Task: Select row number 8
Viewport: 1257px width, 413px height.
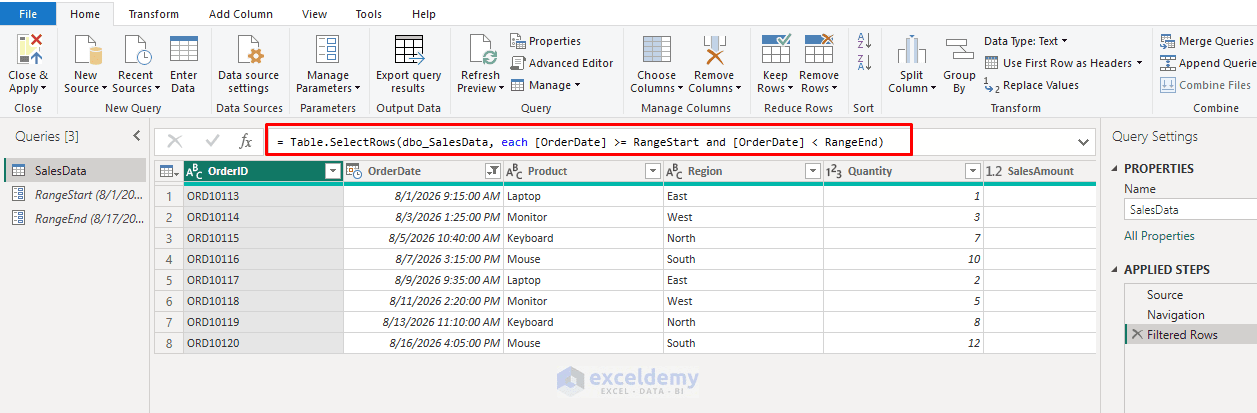Action: pos(169,343)
